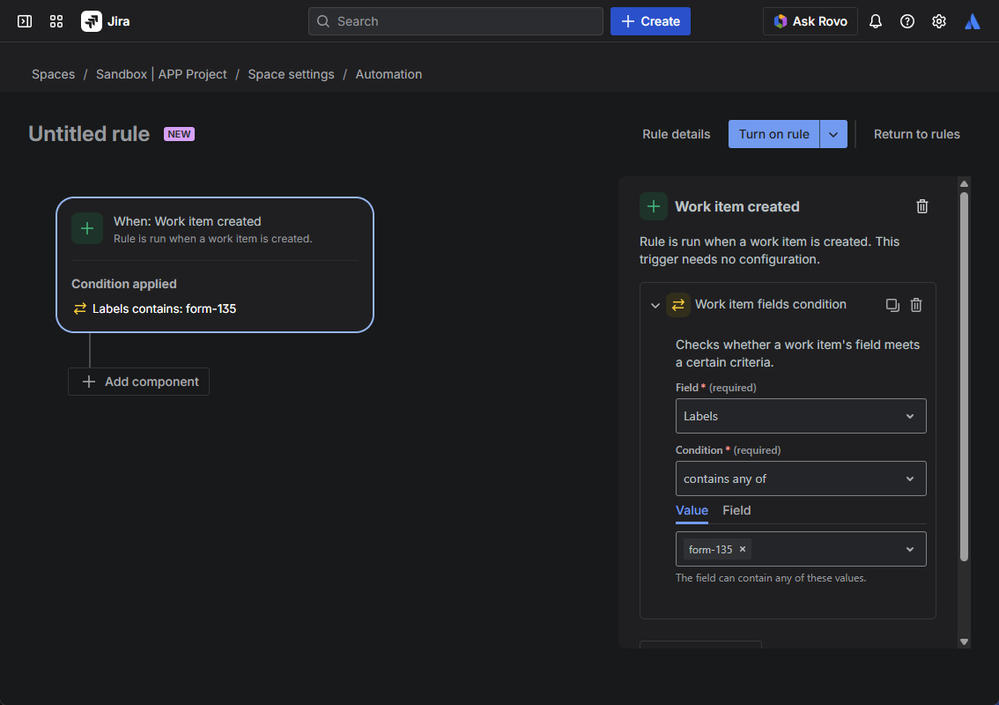Open Sandbox | APP Project breadcrumb
This screenshot has width=999, height=705.
(x=161, y=75)
